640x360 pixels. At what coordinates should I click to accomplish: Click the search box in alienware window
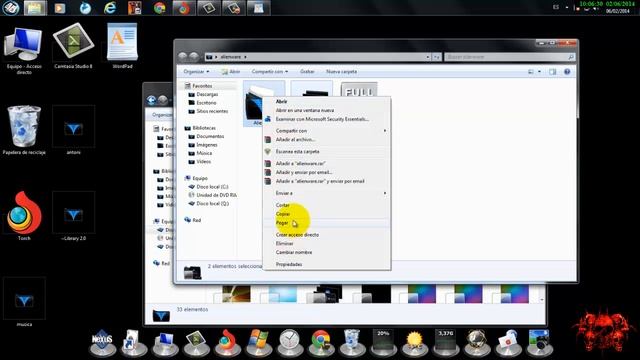point(509,57)
